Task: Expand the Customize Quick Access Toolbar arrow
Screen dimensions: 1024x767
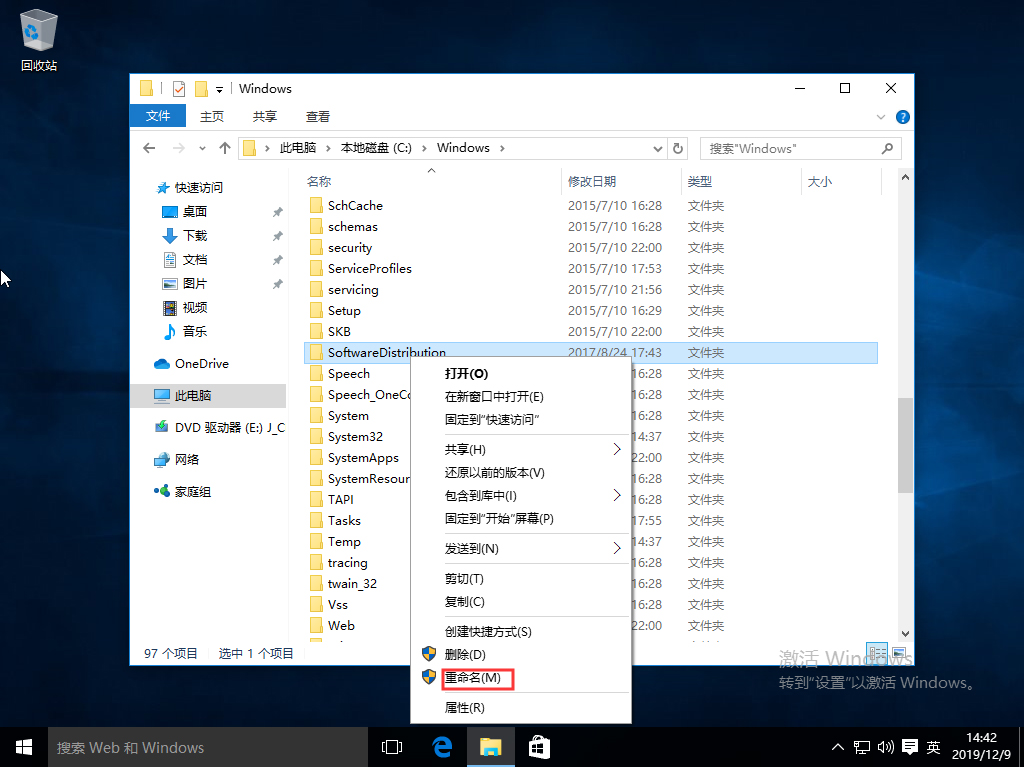Action: click(x=219, y=88)
